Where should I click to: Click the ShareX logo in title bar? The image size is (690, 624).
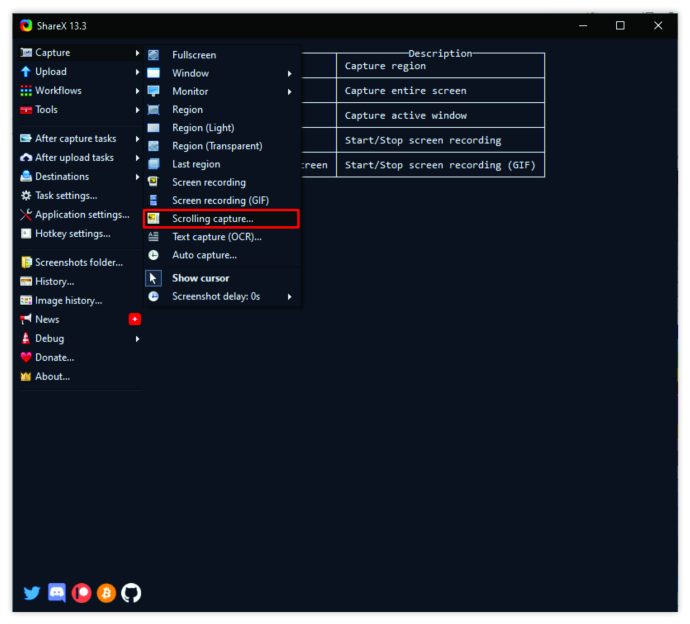click(26, 26)
